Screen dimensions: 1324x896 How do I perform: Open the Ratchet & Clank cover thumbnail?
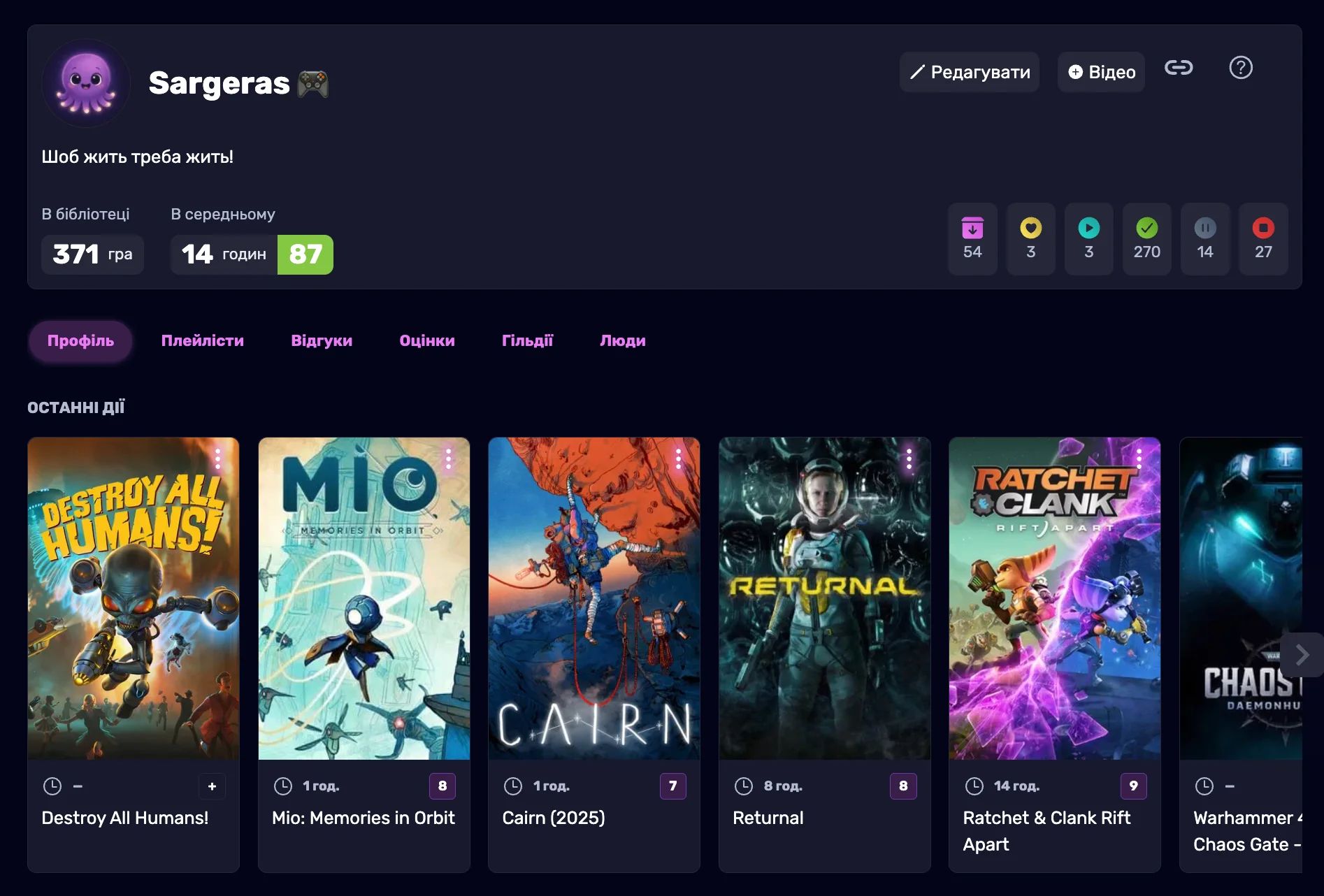point(1054,598)
